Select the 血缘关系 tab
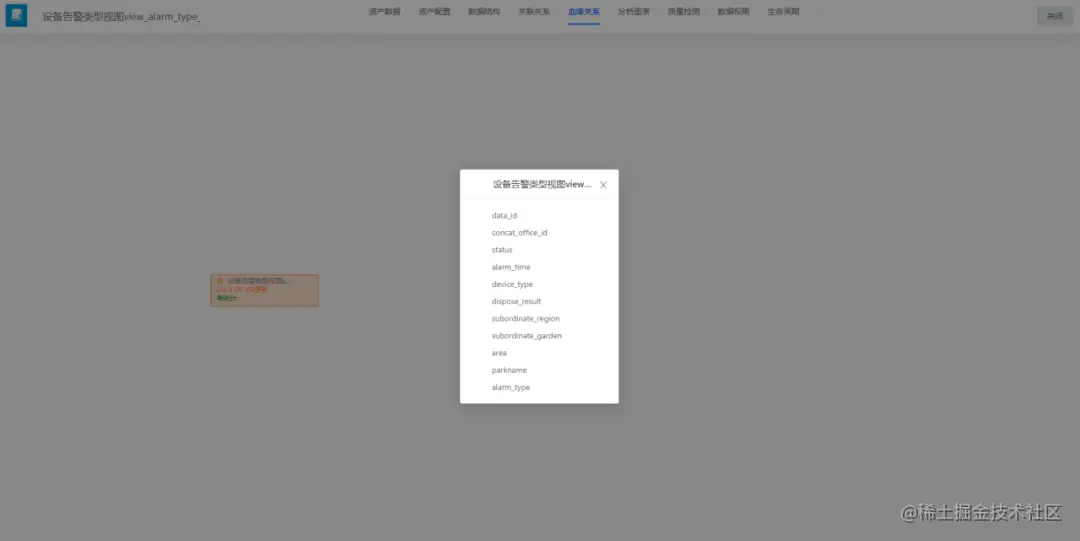Viewport: 1080px width, 541px height. (x=583, y=12)
